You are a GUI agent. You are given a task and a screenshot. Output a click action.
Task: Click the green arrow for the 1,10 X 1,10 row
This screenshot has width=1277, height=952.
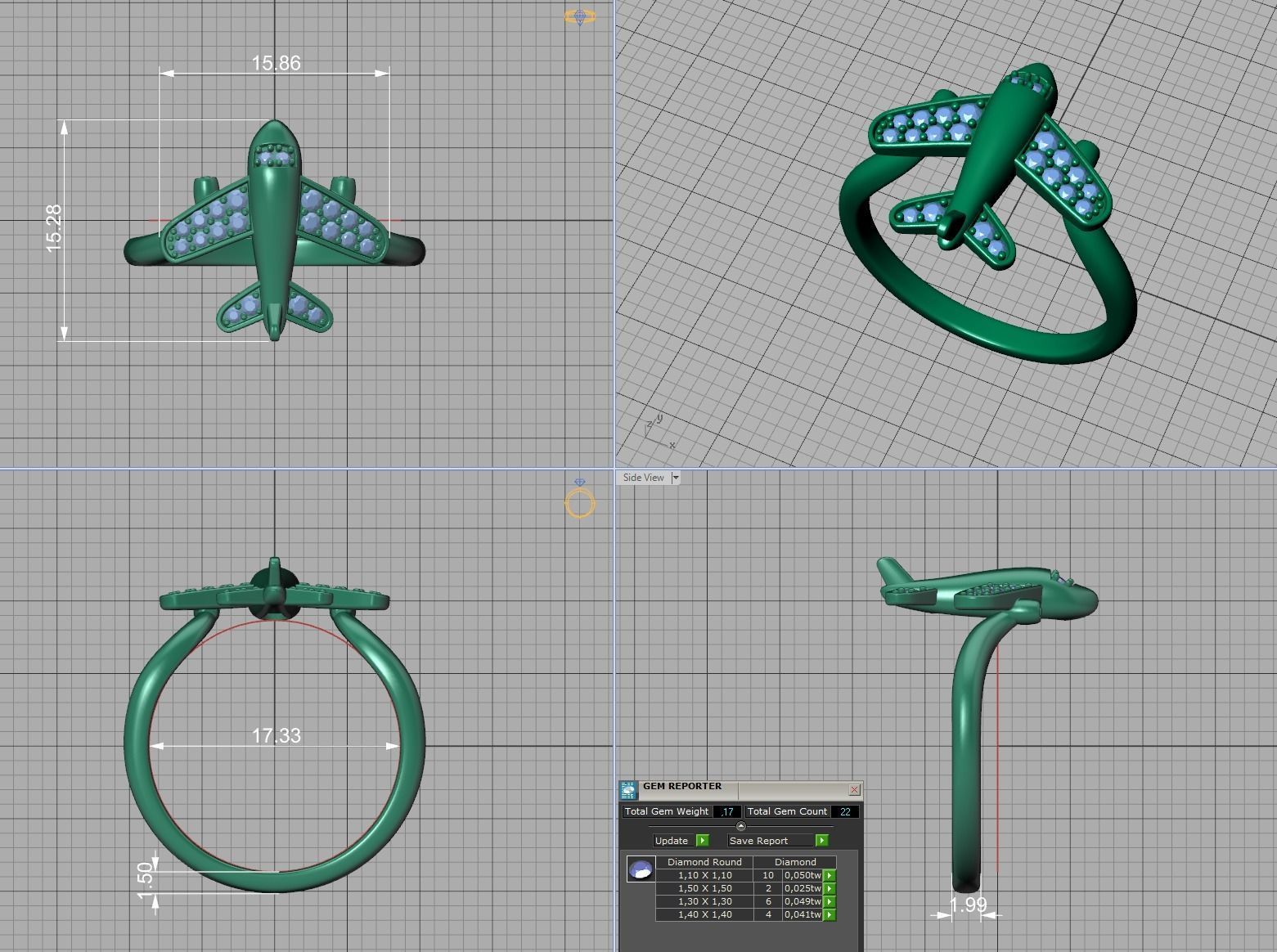pyautogui.click(x=830, y=875)
